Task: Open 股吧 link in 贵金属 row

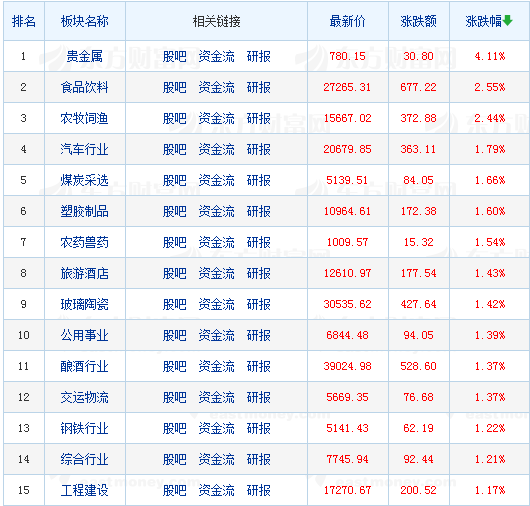Action: pyautogui.click(x=174, y=56)
